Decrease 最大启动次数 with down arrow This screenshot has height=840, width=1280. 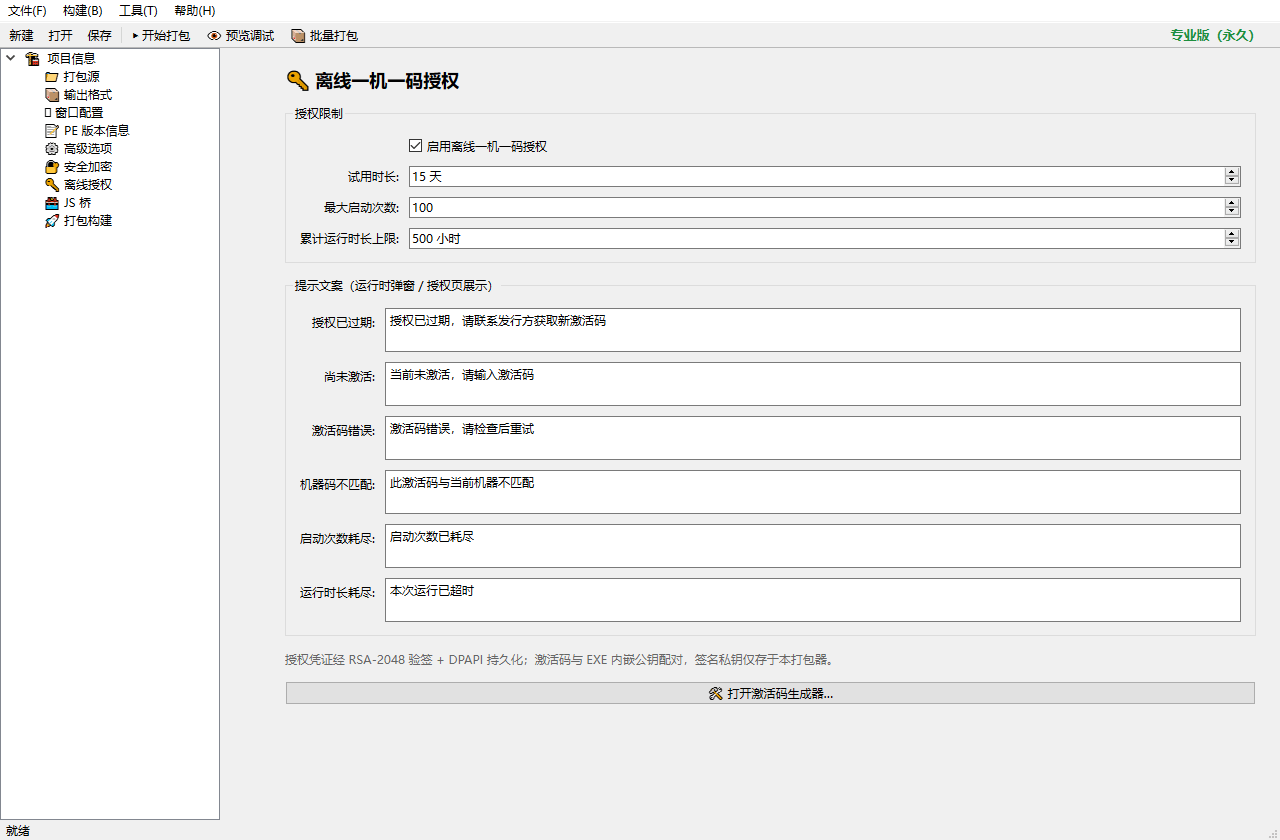(x=1232, y=212)
